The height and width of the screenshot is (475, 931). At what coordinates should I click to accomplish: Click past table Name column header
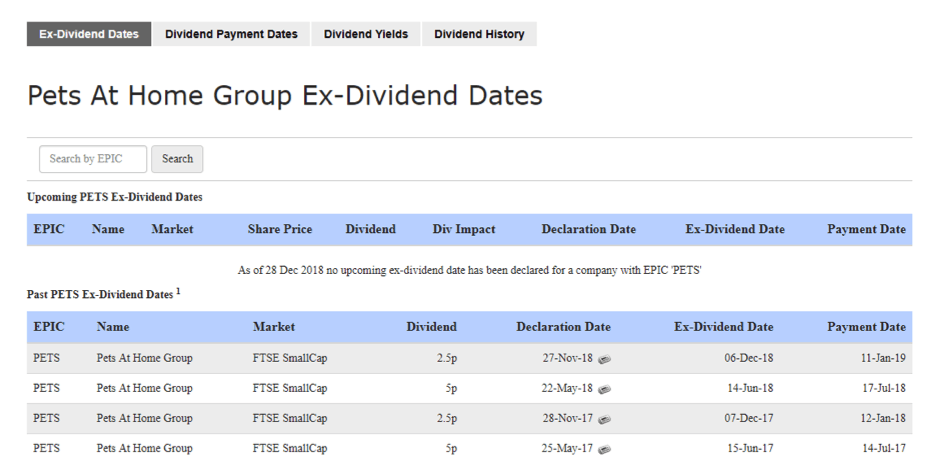[x=113, y=327]
